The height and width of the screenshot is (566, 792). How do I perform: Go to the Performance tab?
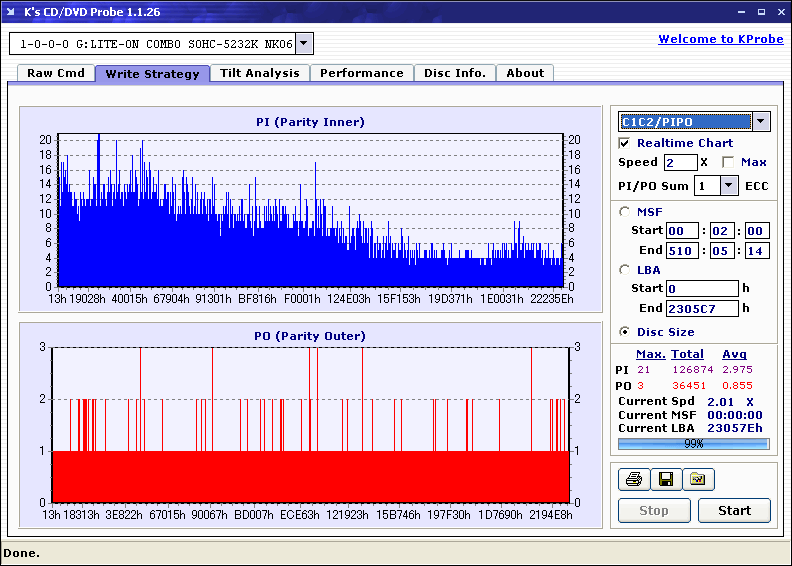[362, 73]
